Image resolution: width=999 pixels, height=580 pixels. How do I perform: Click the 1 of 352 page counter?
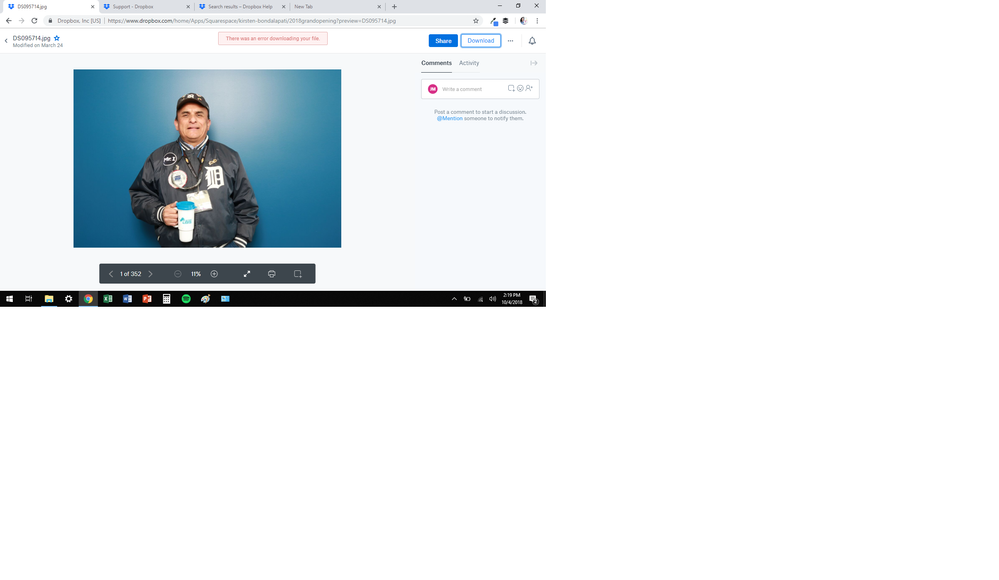[131, 274]
